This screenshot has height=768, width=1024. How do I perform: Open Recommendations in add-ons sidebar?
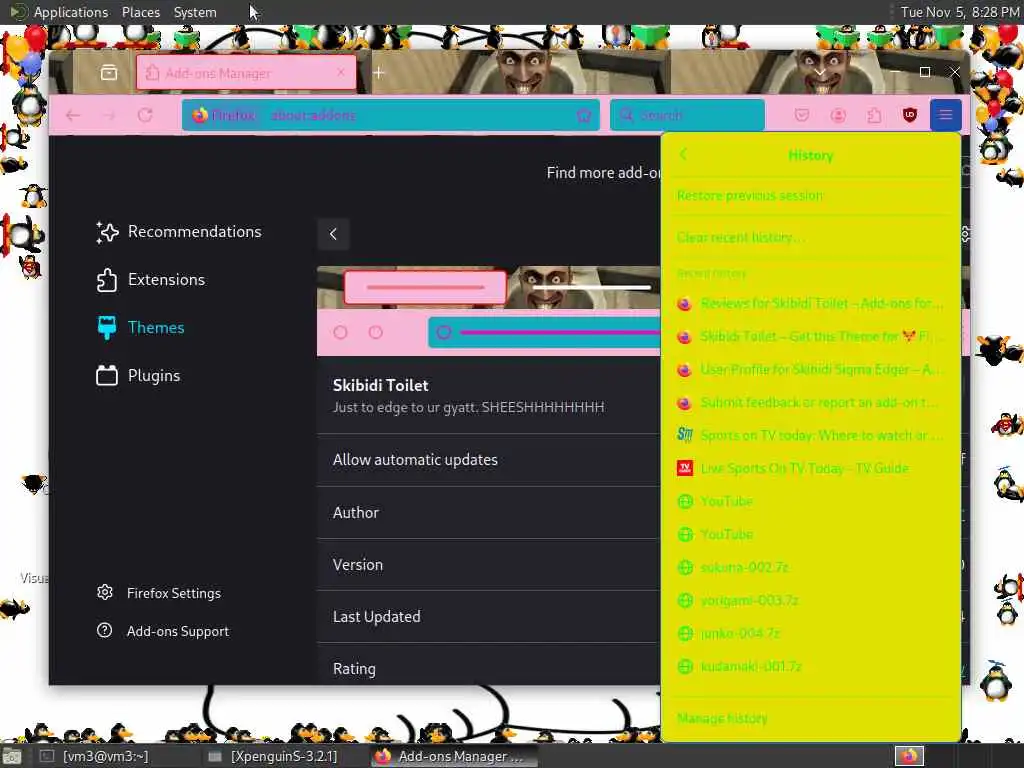pos(178,232)
